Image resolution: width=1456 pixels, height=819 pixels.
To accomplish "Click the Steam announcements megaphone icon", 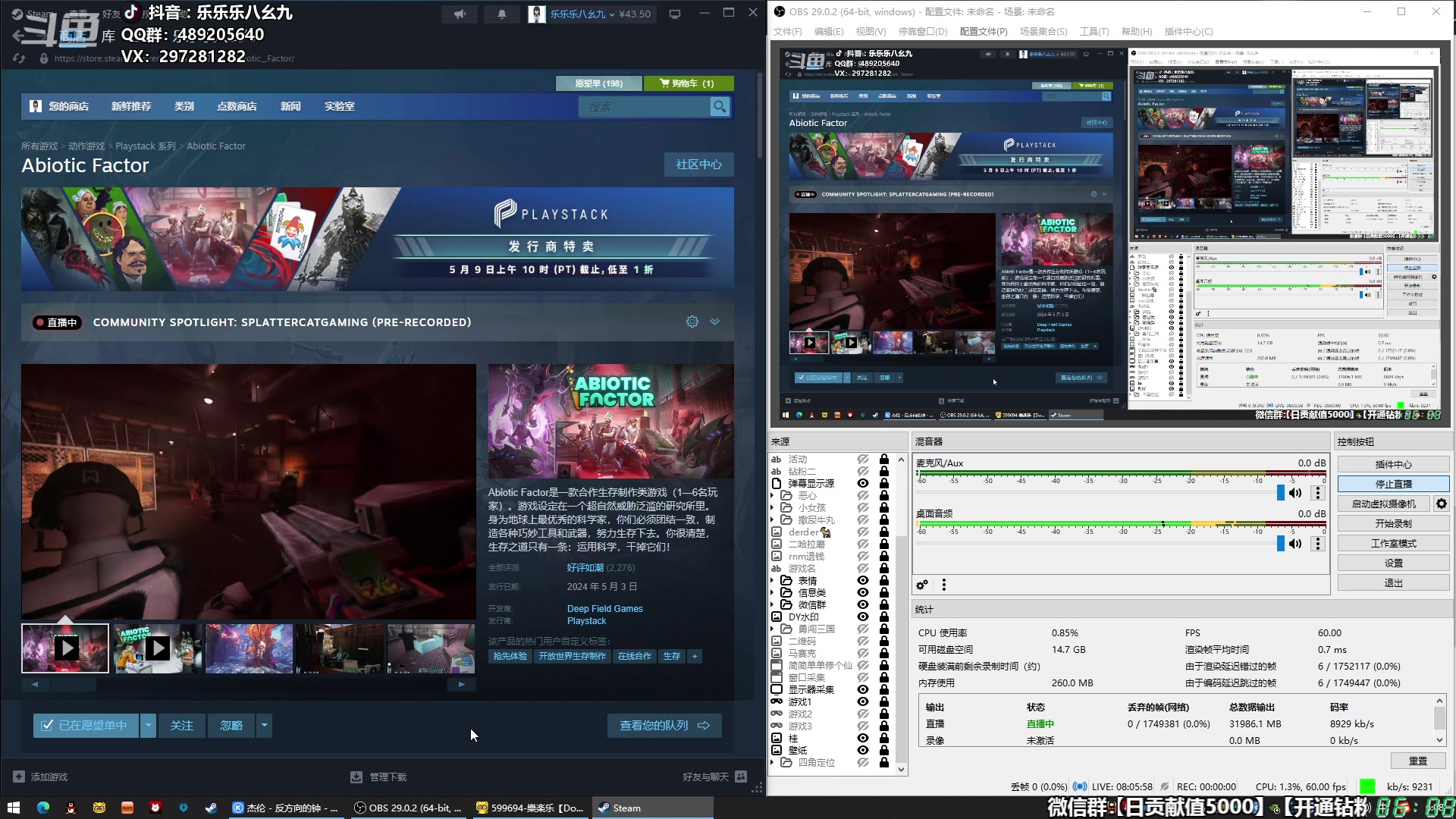I will [460, 14].
